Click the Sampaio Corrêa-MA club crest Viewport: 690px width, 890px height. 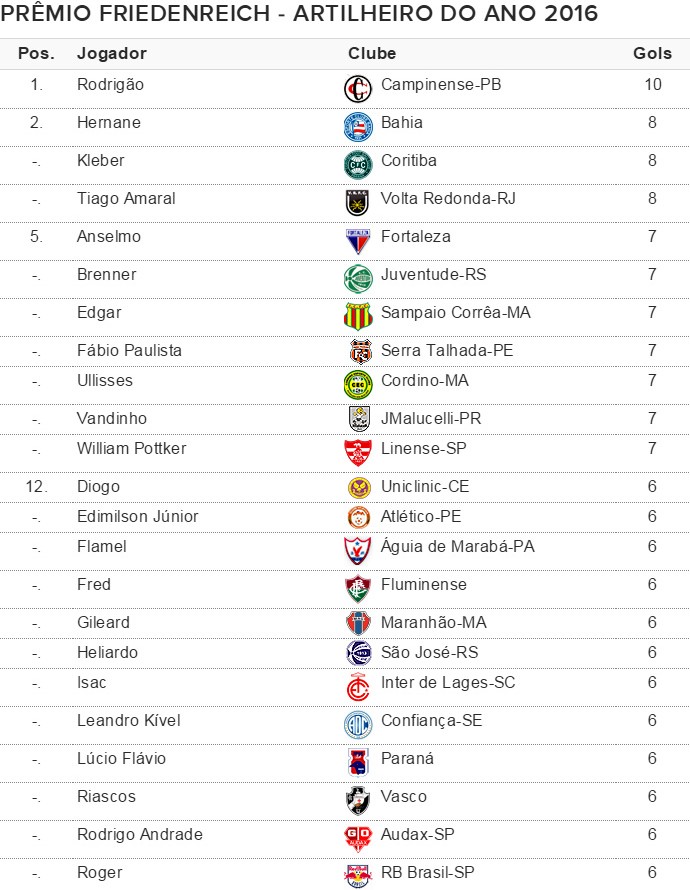point(358,317)
